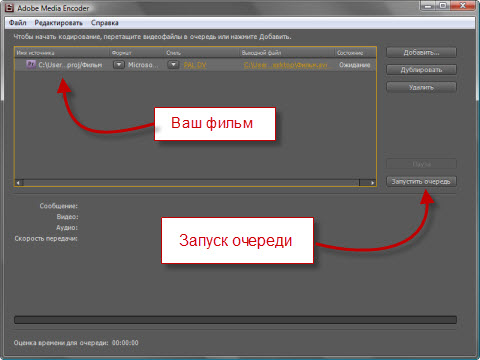480x360 pixels.
Task: Open the Редактировать menu
Action: point(59,23)
